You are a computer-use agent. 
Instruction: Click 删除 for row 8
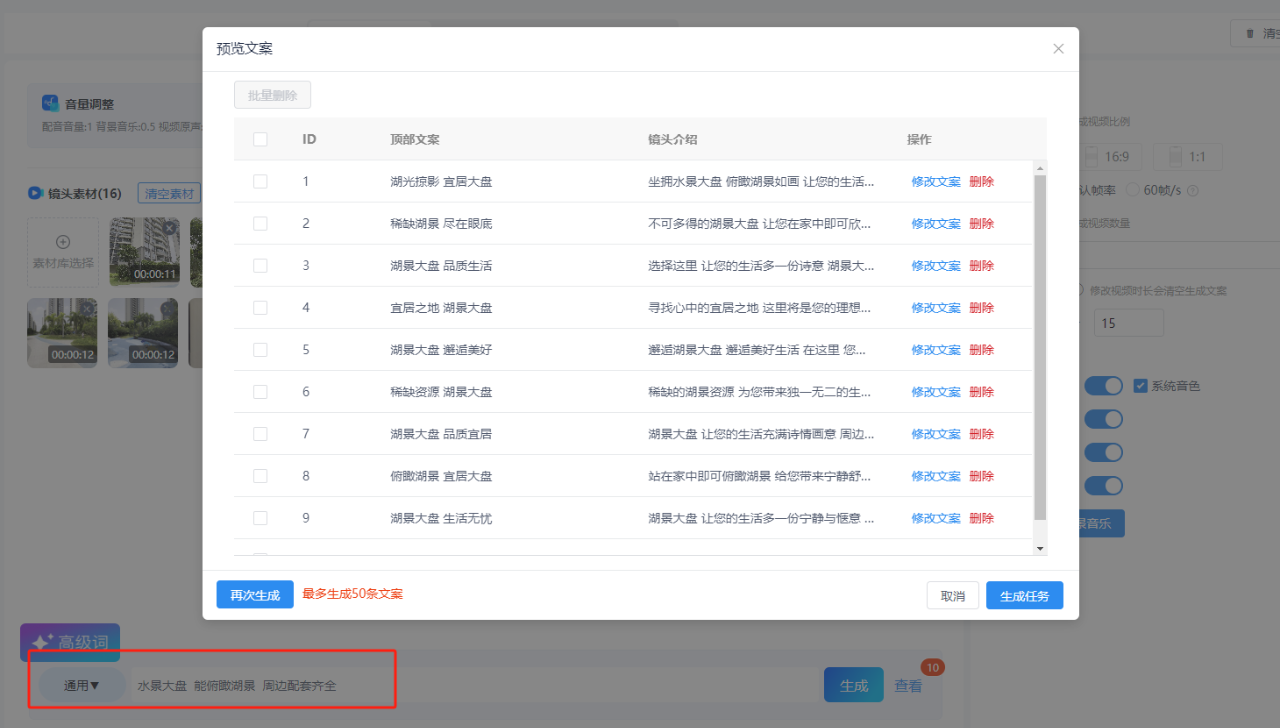(981, 476)
